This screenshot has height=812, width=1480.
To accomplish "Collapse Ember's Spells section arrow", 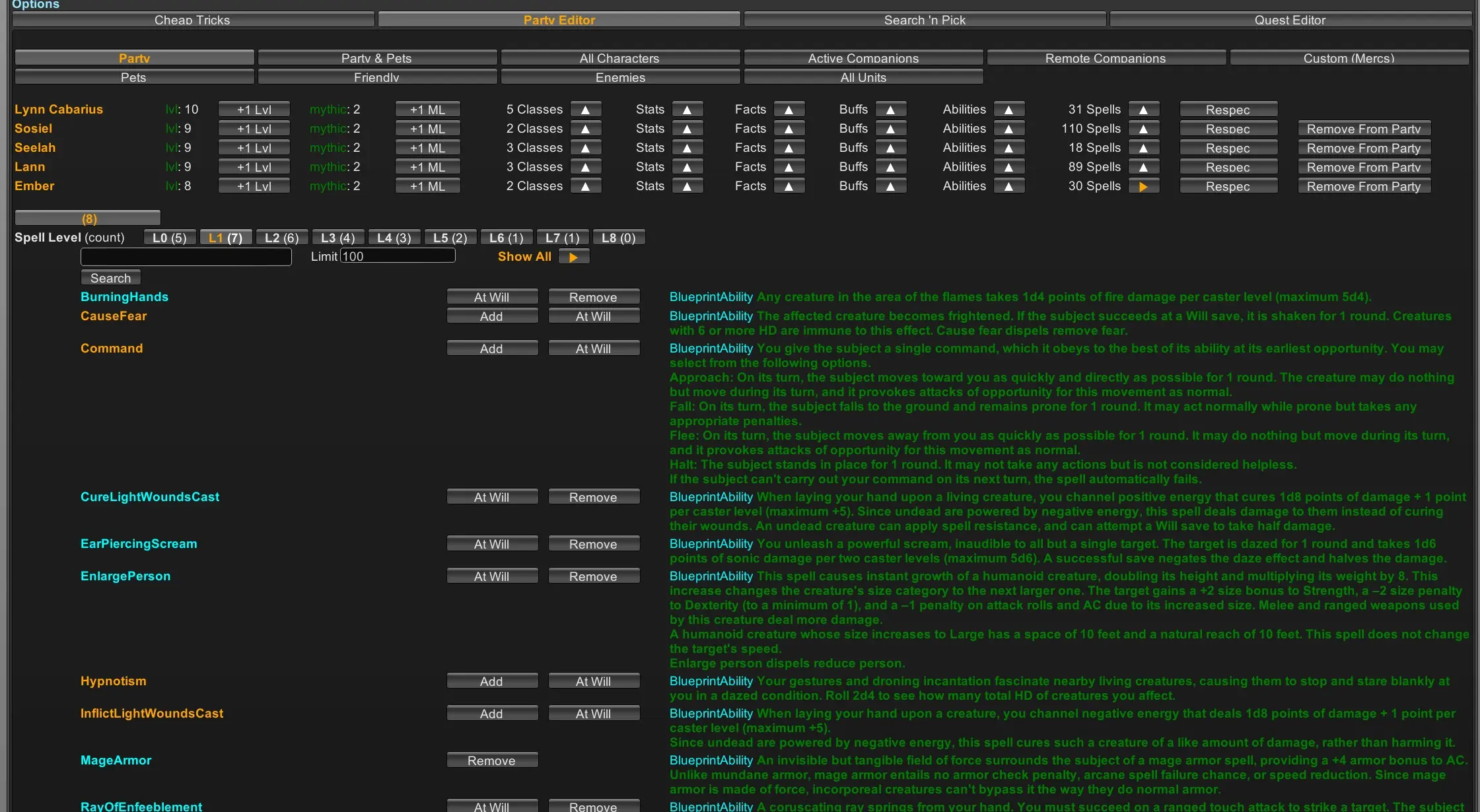I will point(1143,187).
